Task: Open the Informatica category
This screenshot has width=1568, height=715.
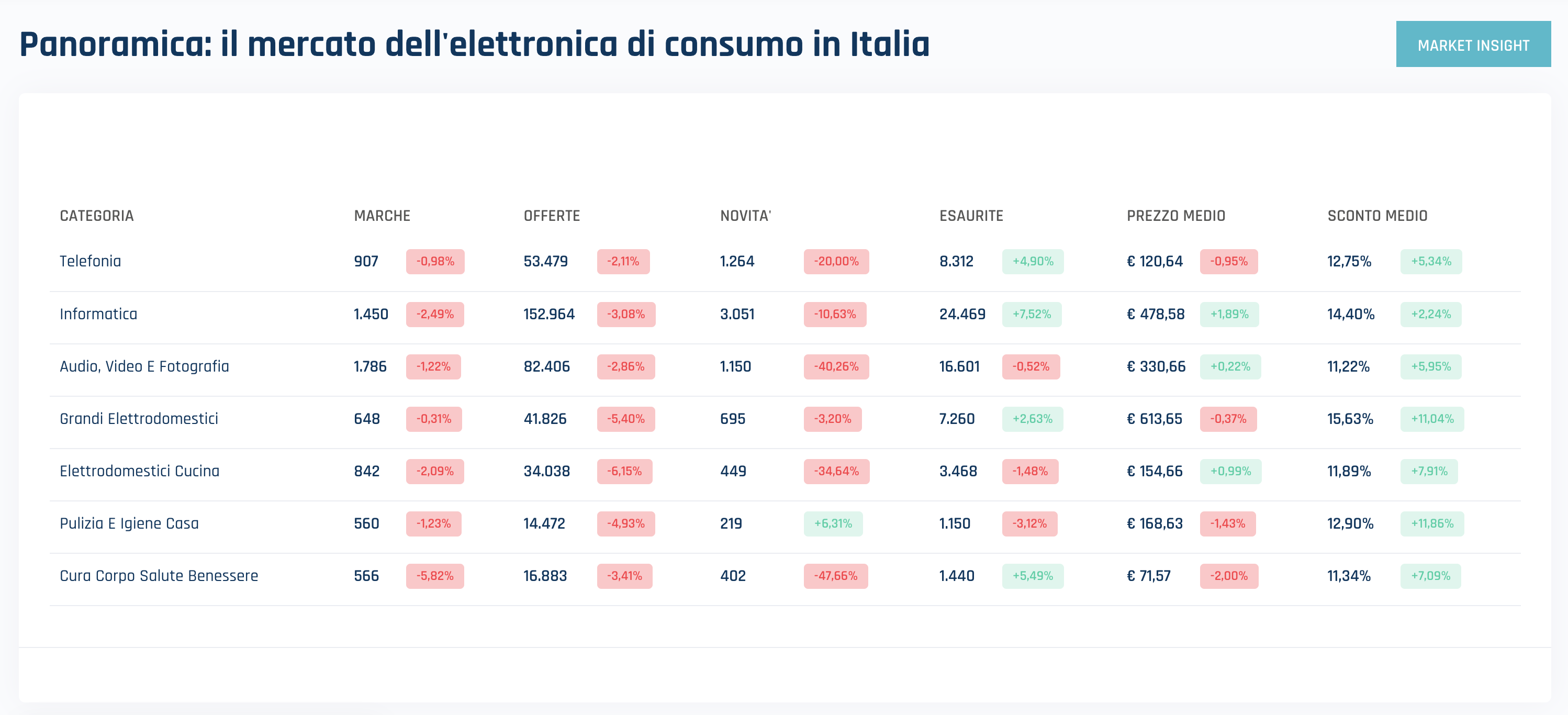Action: pyautogui.click(x=98, y=314)
